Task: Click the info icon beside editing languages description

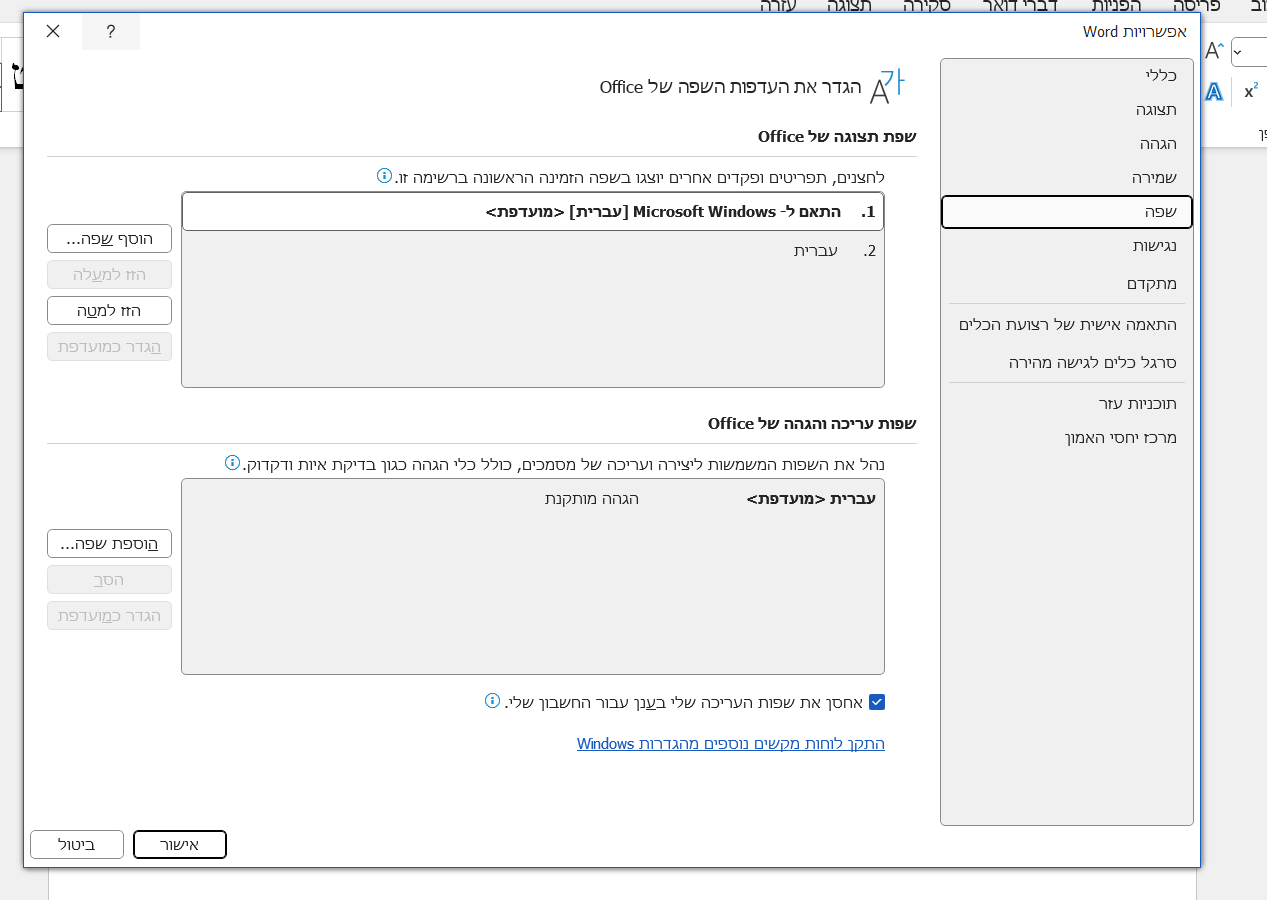Action: coord(232,463)
